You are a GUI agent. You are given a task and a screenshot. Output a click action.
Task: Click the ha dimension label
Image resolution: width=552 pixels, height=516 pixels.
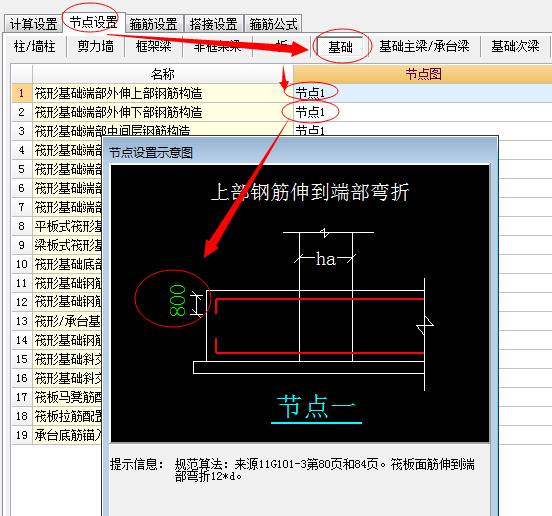tap(326, 259)
